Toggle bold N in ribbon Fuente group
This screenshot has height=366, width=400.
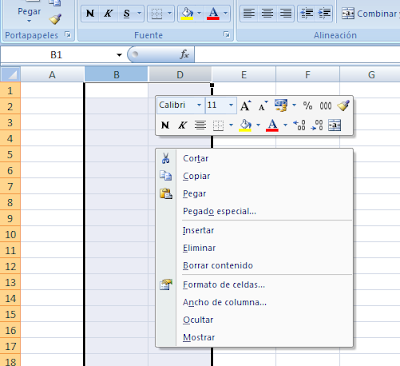(x=90, y=14)
